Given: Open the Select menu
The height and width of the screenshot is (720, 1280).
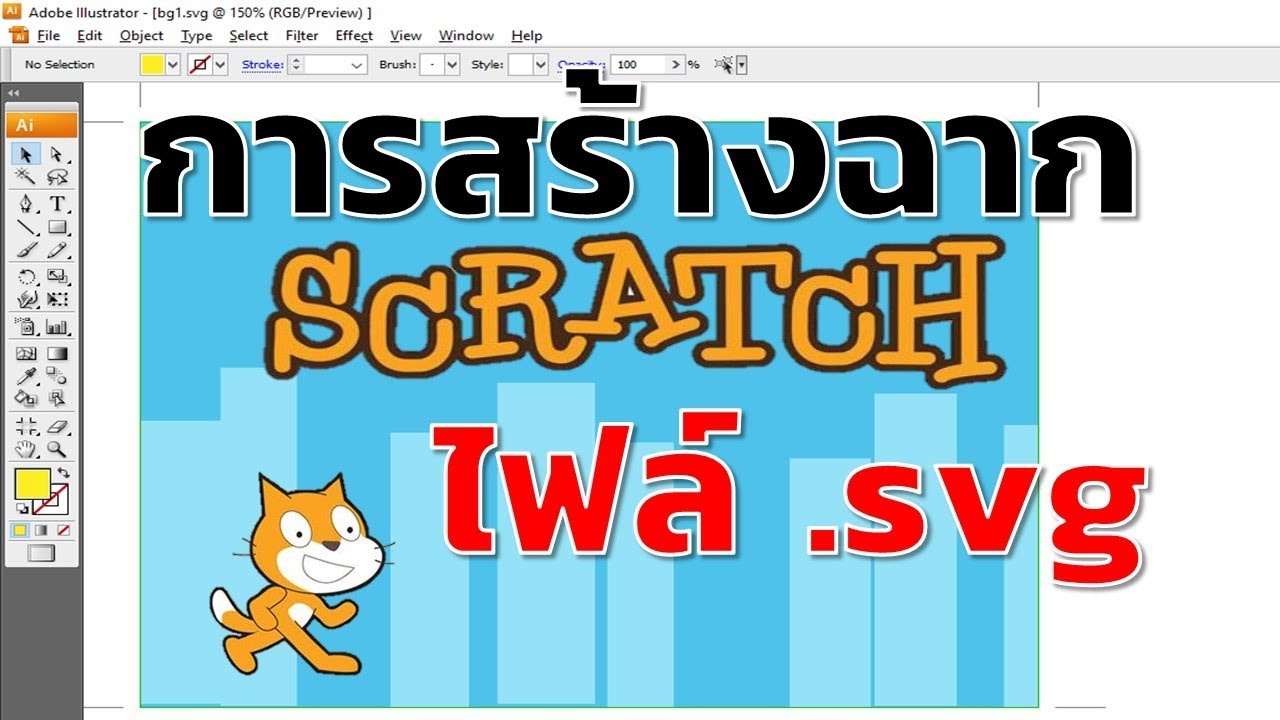Looking at the screenshot, I should pyautogui.click(x=248, y=35).
